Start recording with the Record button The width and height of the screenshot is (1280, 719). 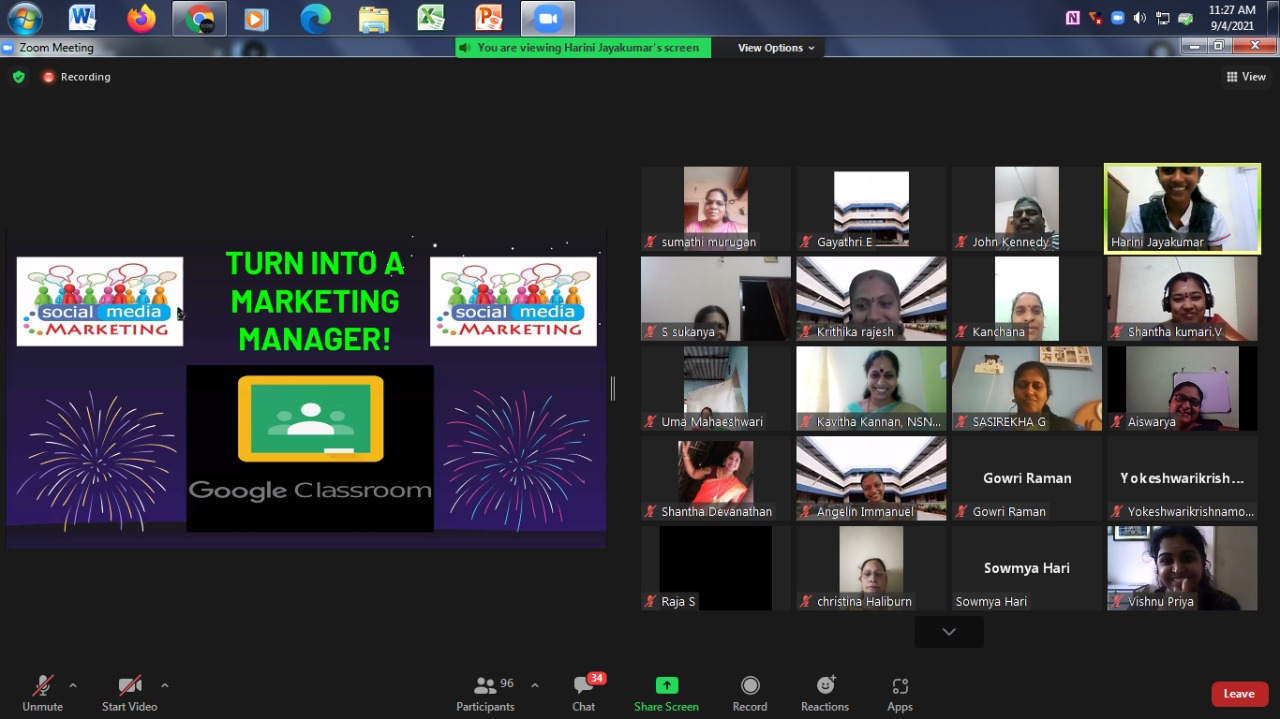tap(749, 692)
